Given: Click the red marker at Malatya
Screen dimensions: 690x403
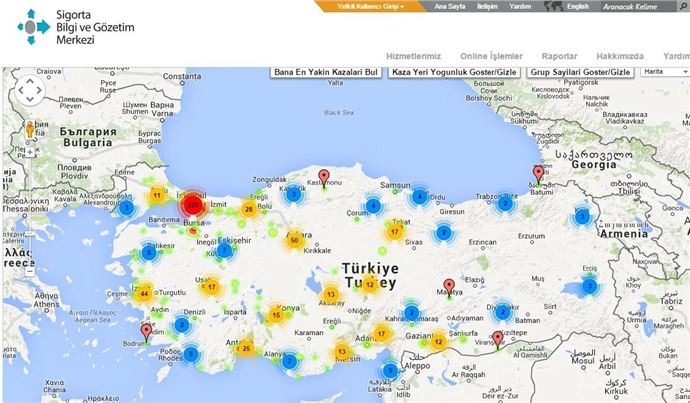Looking at the screenshot, I should (449, 286).
